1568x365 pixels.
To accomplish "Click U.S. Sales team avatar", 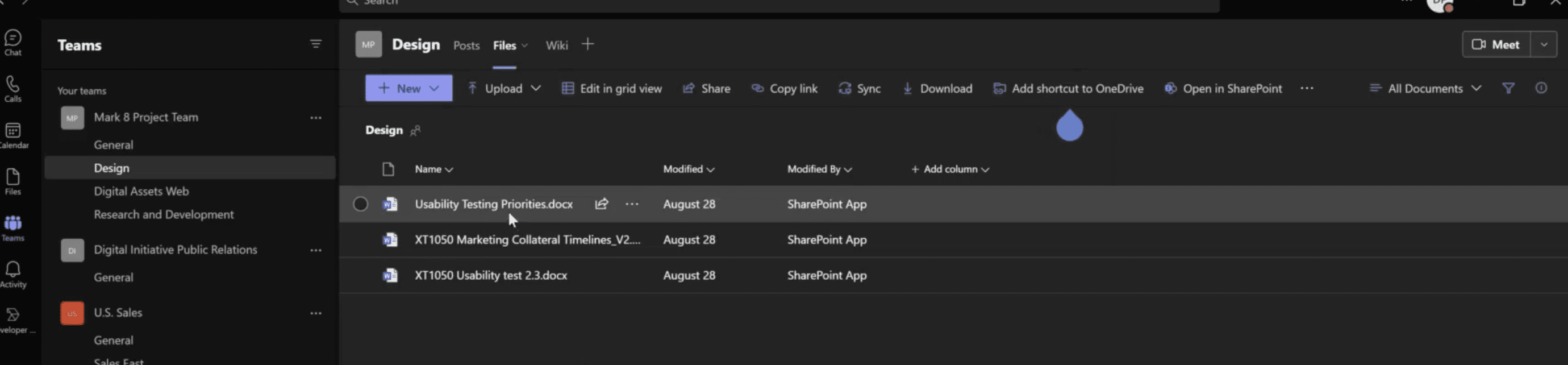I will point(72,313).
